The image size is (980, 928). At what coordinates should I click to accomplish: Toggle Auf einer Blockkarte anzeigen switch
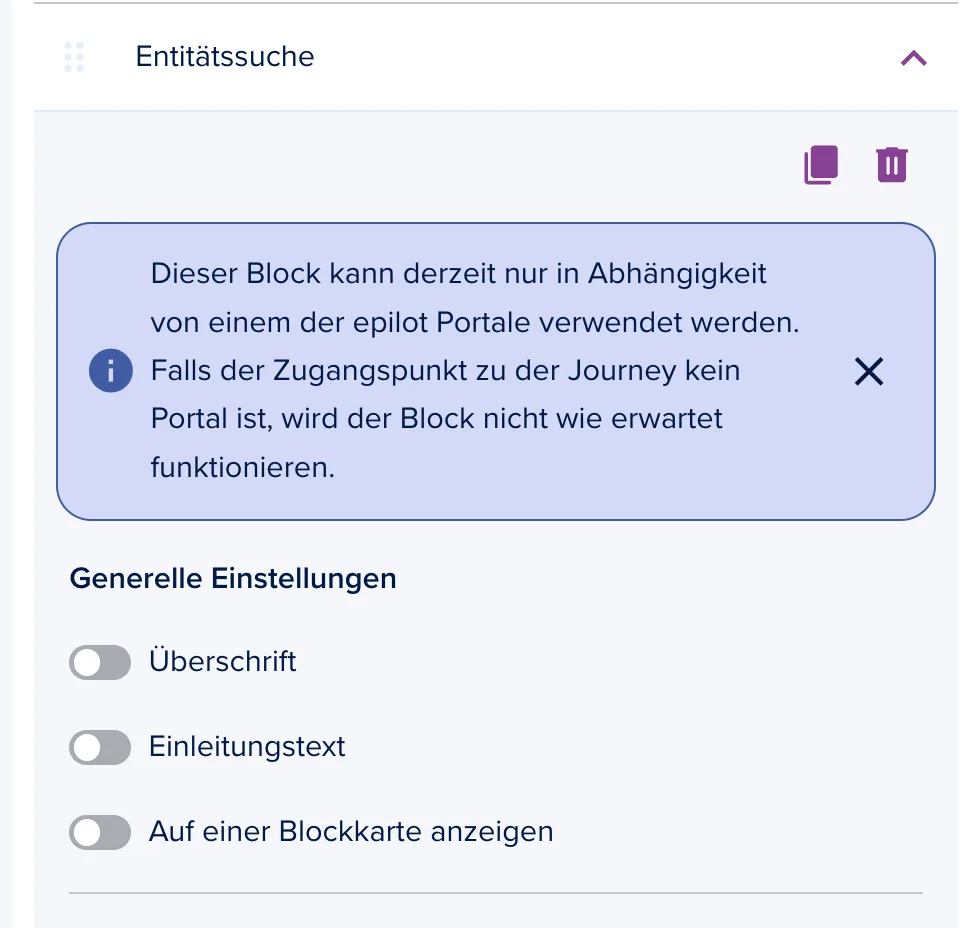tap(100, 832)
